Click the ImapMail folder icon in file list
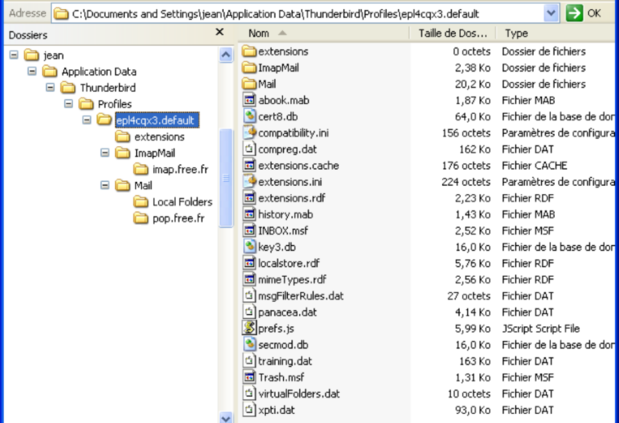 click(x=249, y=67)
